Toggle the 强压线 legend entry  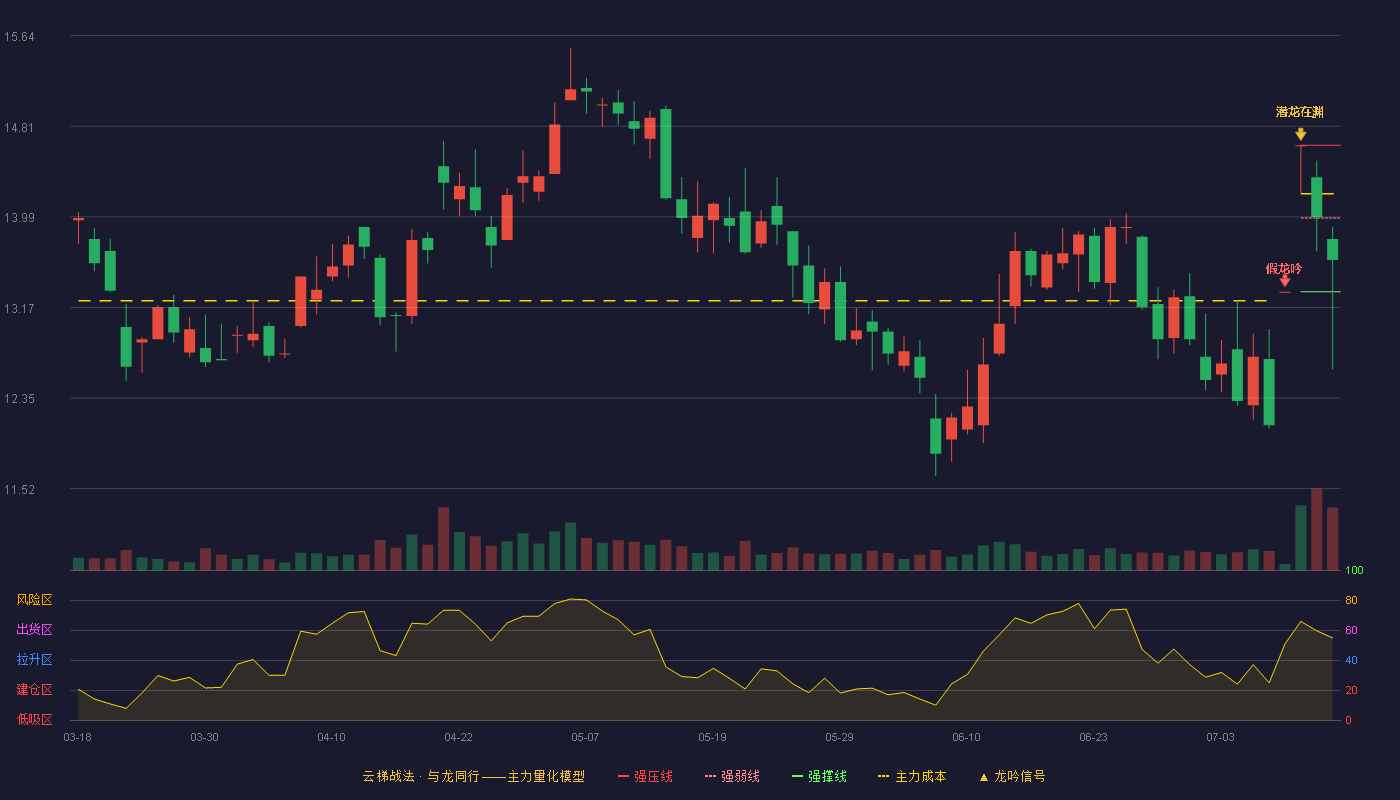click(645, 776)
